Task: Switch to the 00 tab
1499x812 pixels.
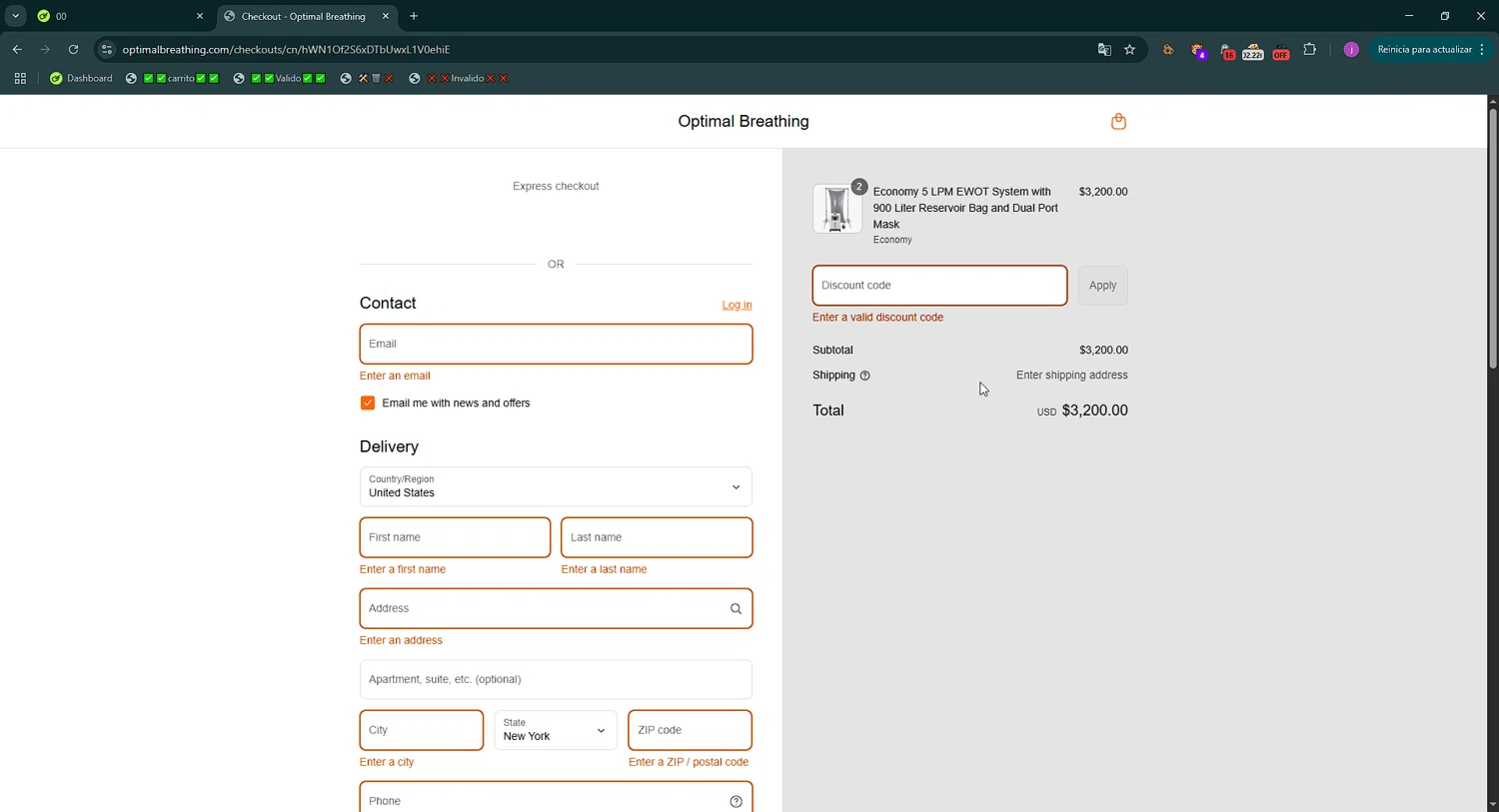Action: [115, 16]
